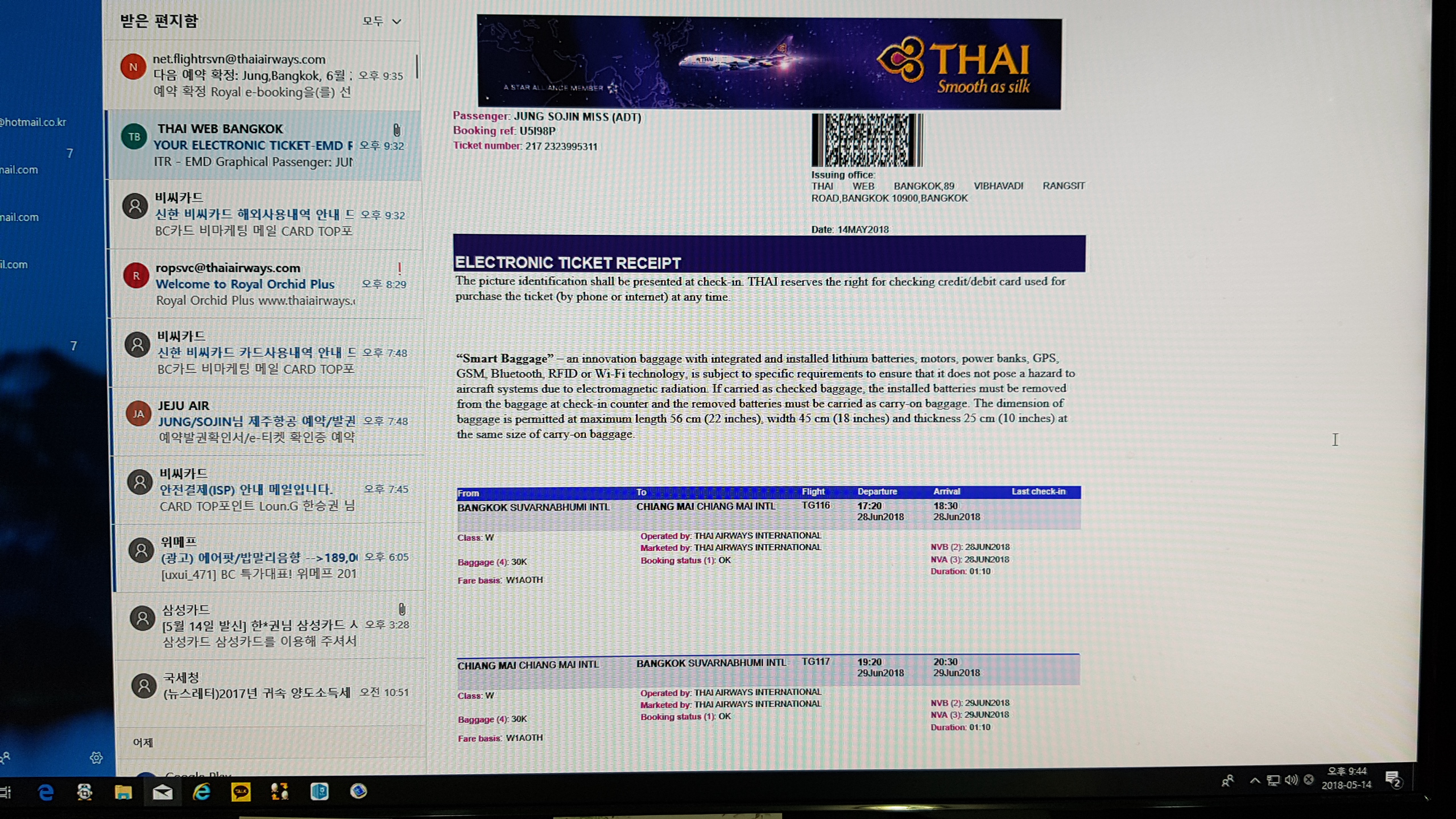The width and height of the screenshot is (1456, 819).
Task: Open Action Center notifications icon
Action: coord(1393,779)
